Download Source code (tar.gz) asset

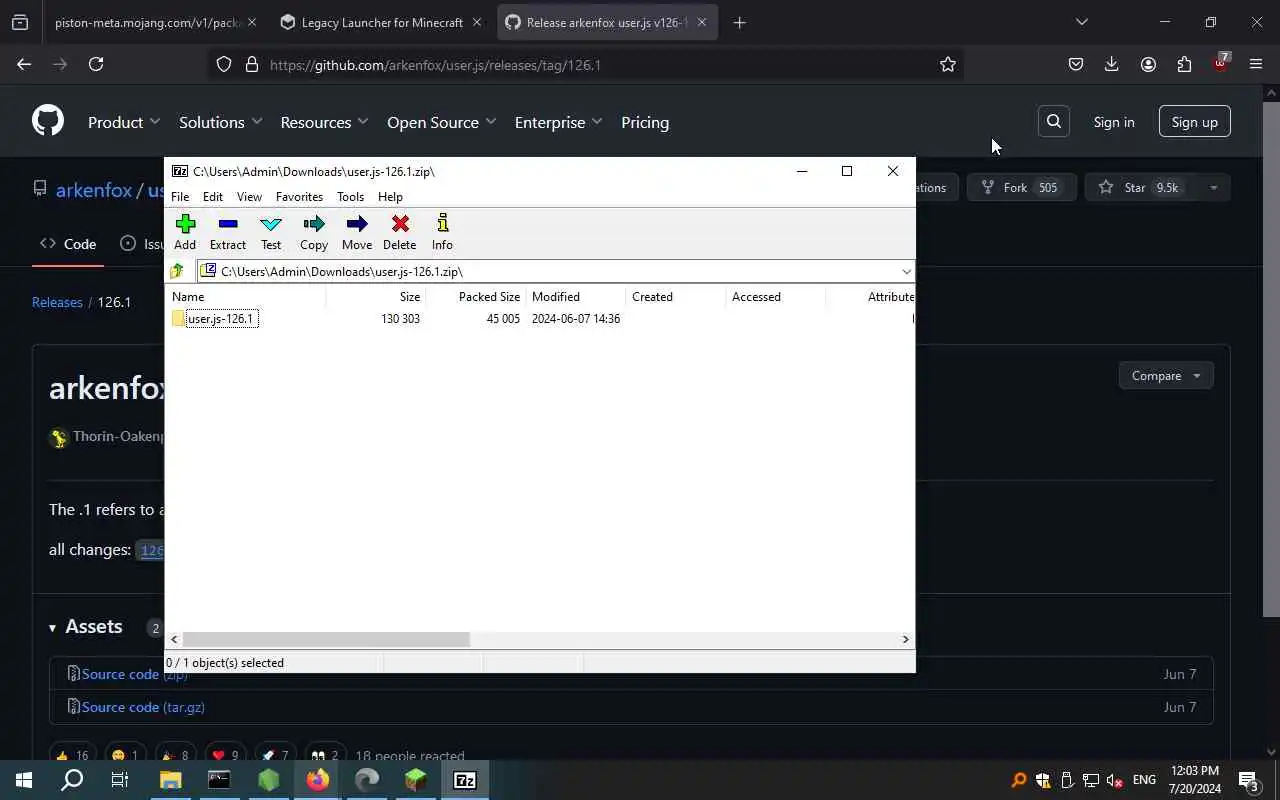click(x=143, y=707)
